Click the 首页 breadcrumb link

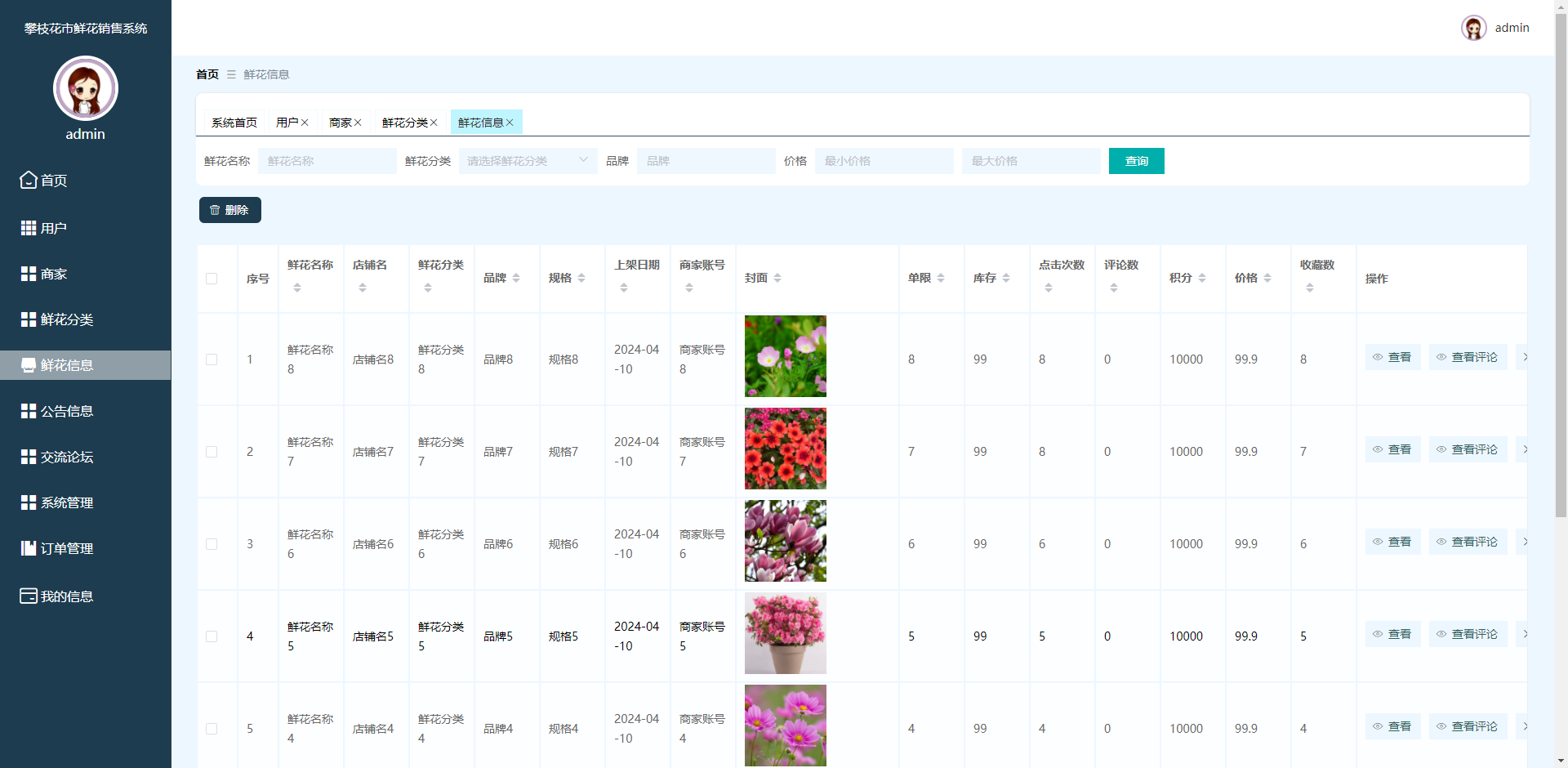coord(207,74)
